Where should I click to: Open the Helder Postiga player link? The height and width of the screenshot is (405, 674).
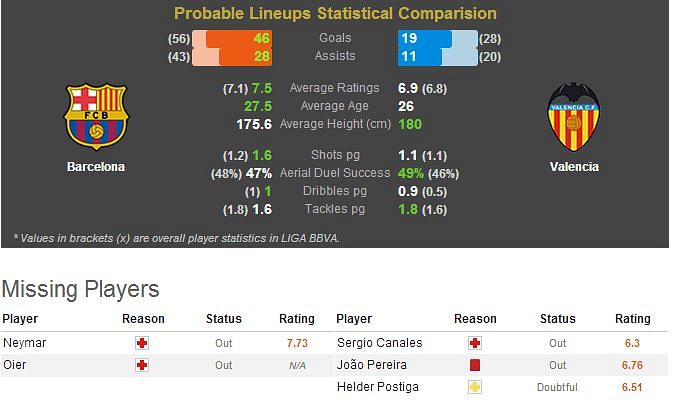click(x=378, y=387)
